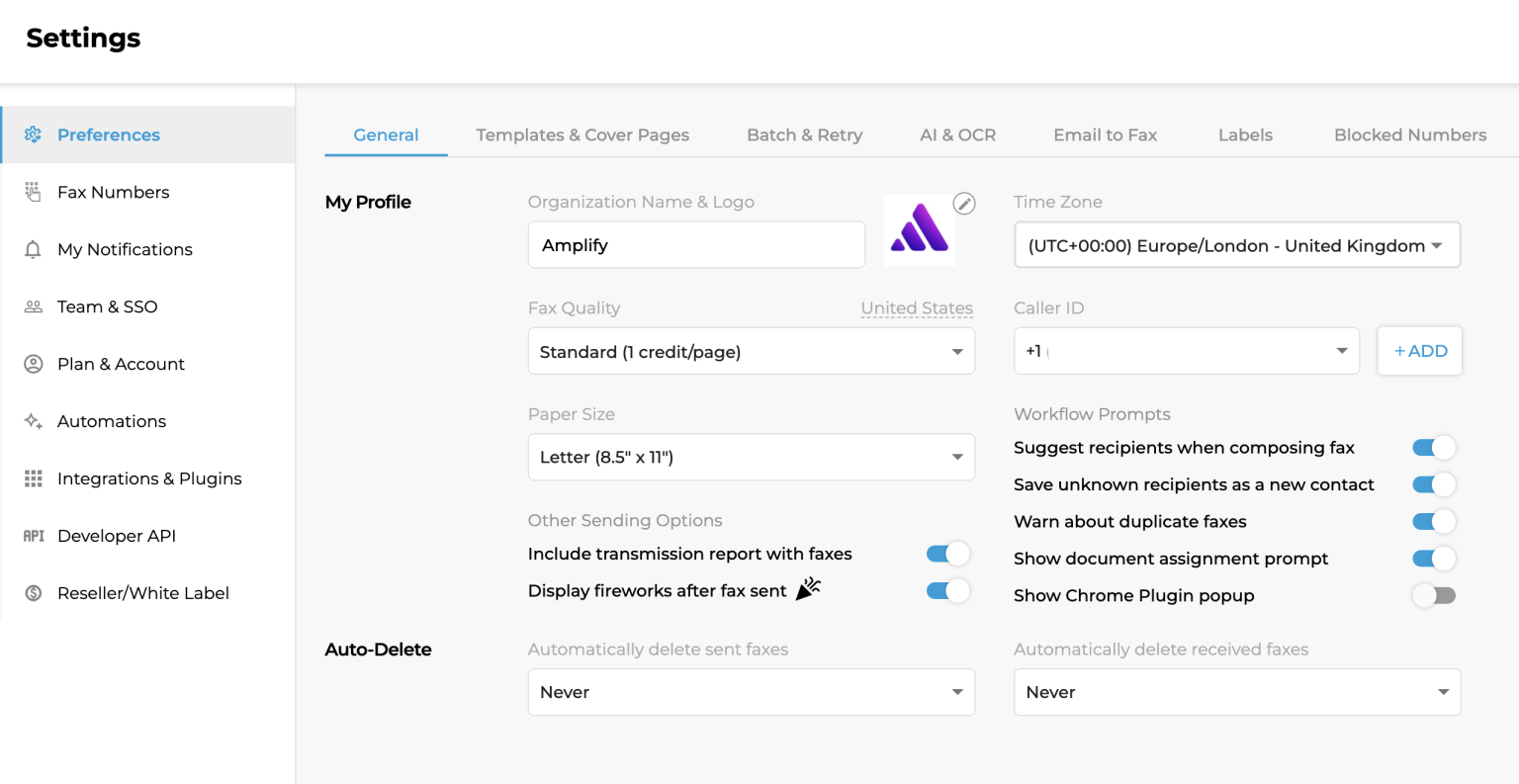
Task: Click the My Notifications bell icon
Action: (x=33, y=249)
